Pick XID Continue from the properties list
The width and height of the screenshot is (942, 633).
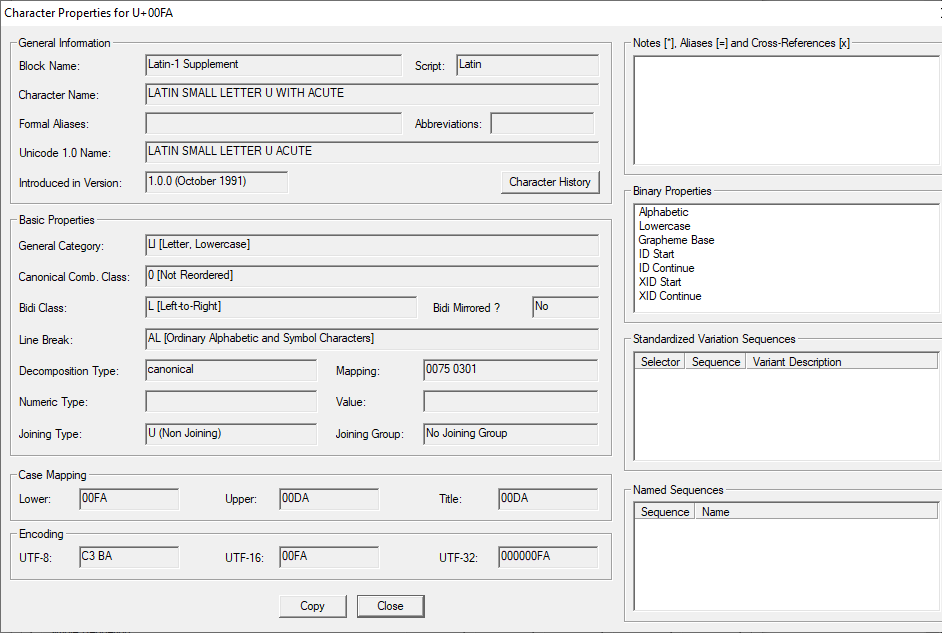point(670,296)
